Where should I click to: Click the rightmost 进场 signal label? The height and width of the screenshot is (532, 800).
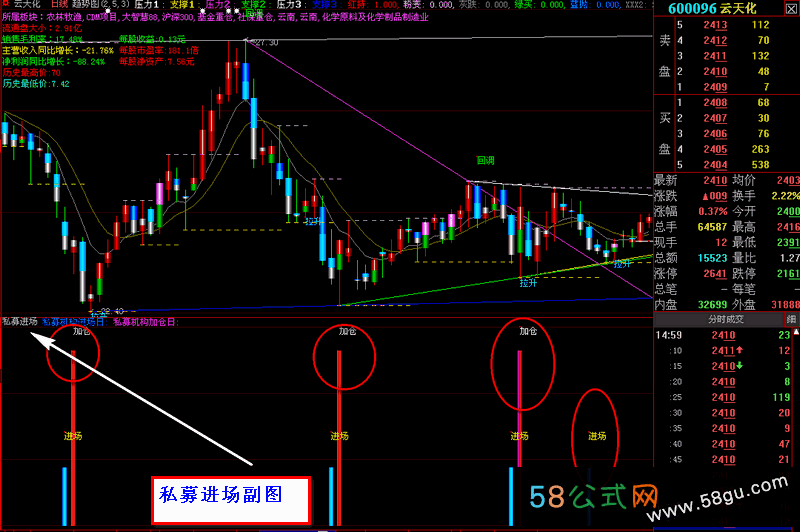[597, 436]
